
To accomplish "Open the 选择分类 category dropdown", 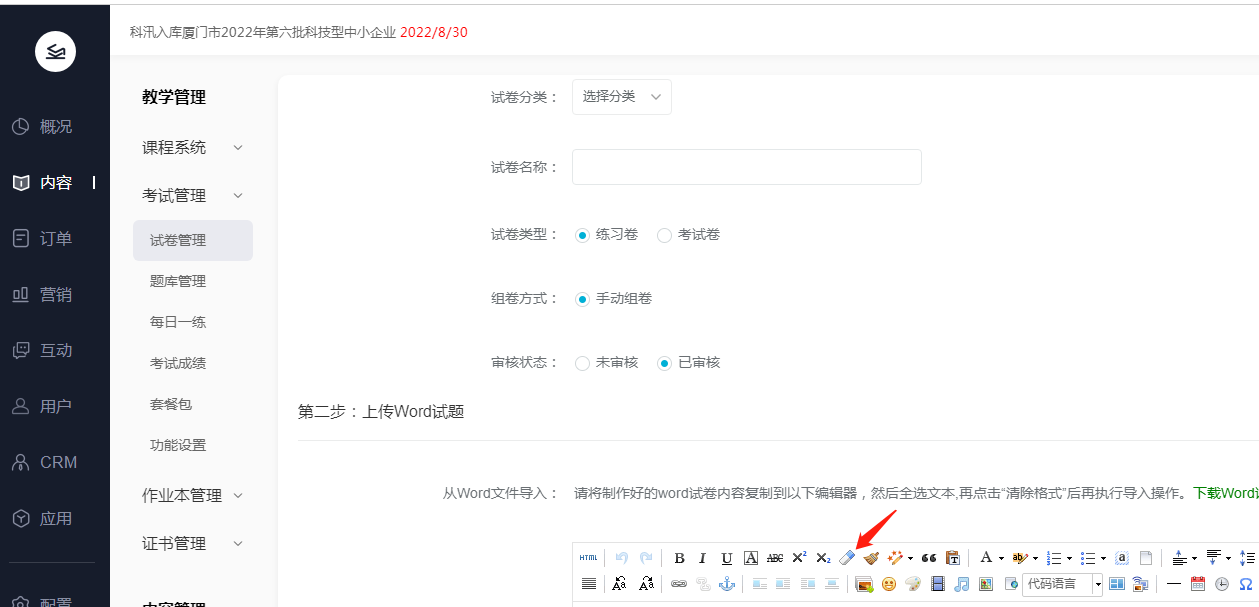I will pyautogui.click(x=621, y=97).
